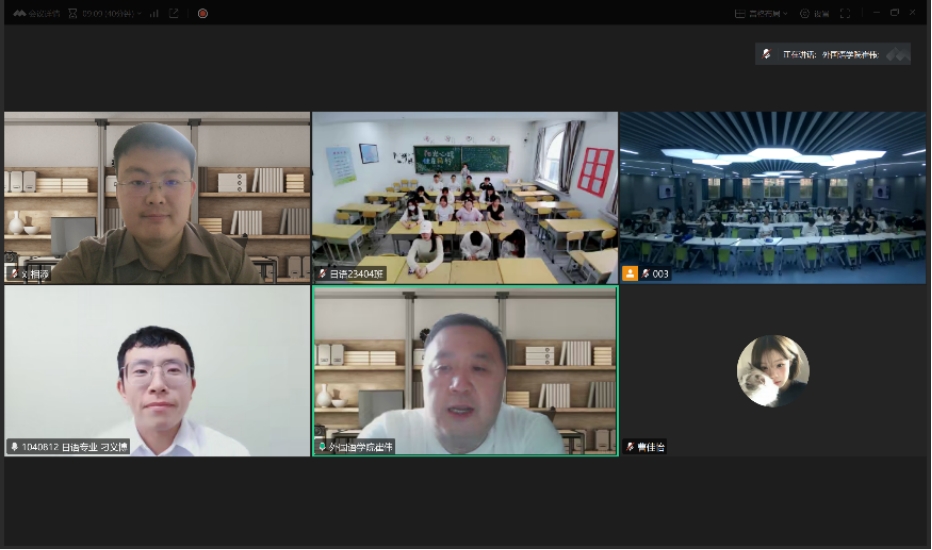Screen dimensions: 932x550
Task: Click the share/pop-out window icon
Action: pyautogui.click(x=174, y=13)
